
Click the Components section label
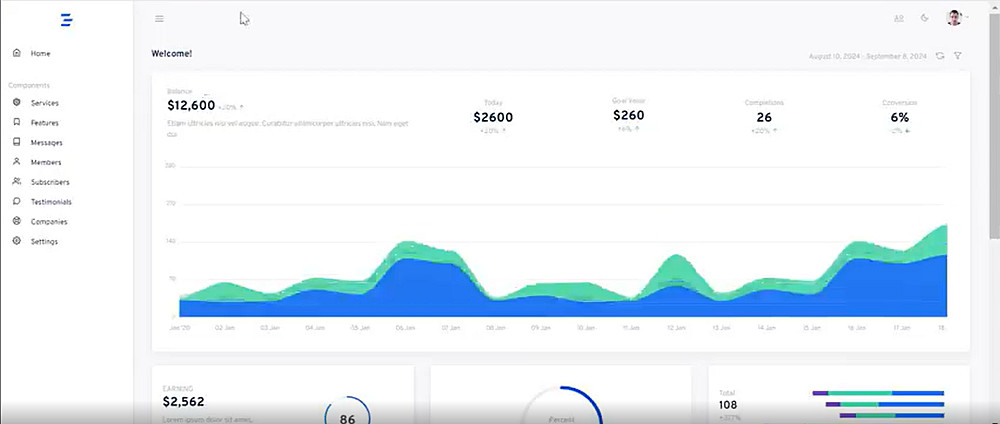point(29,85)
